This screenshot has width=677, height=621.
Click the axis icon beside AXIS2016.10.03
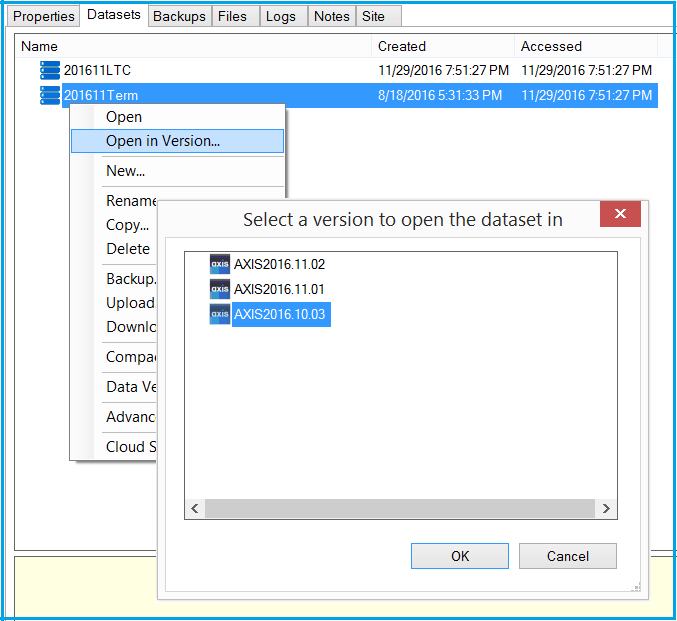tap(220, 314)
